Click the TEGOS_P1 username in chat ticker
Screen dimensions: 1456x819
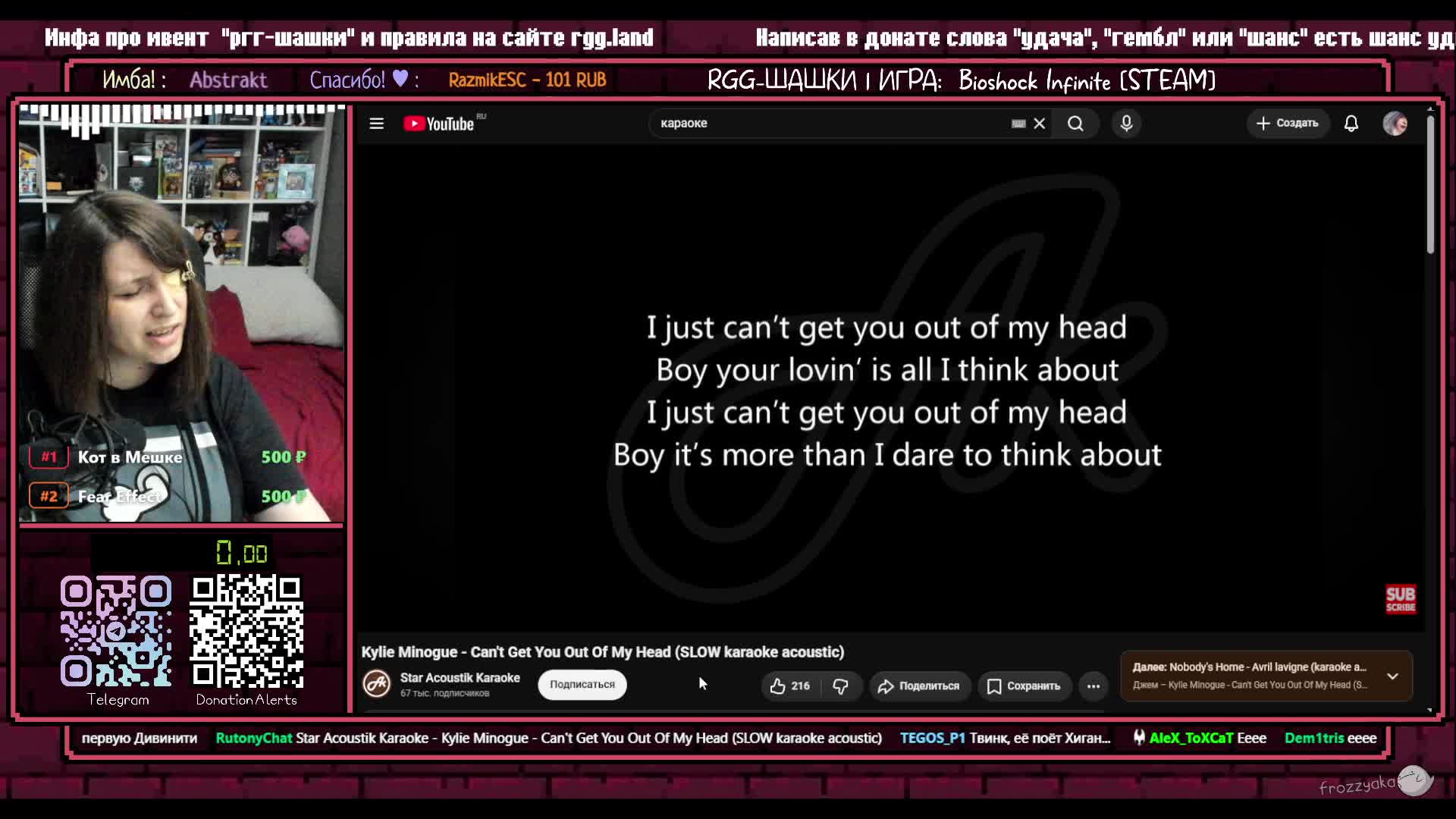click(x=932, y=738)
